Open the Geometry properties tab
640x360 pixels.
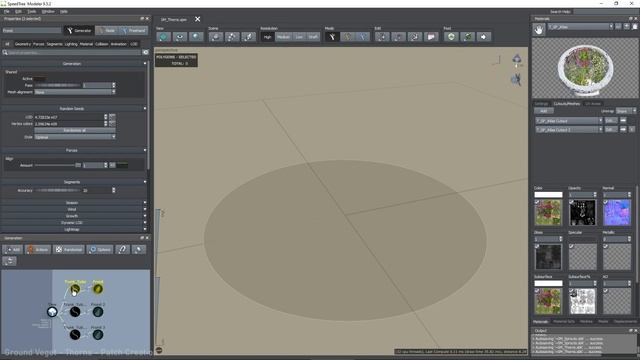click(x=23, y=44)
